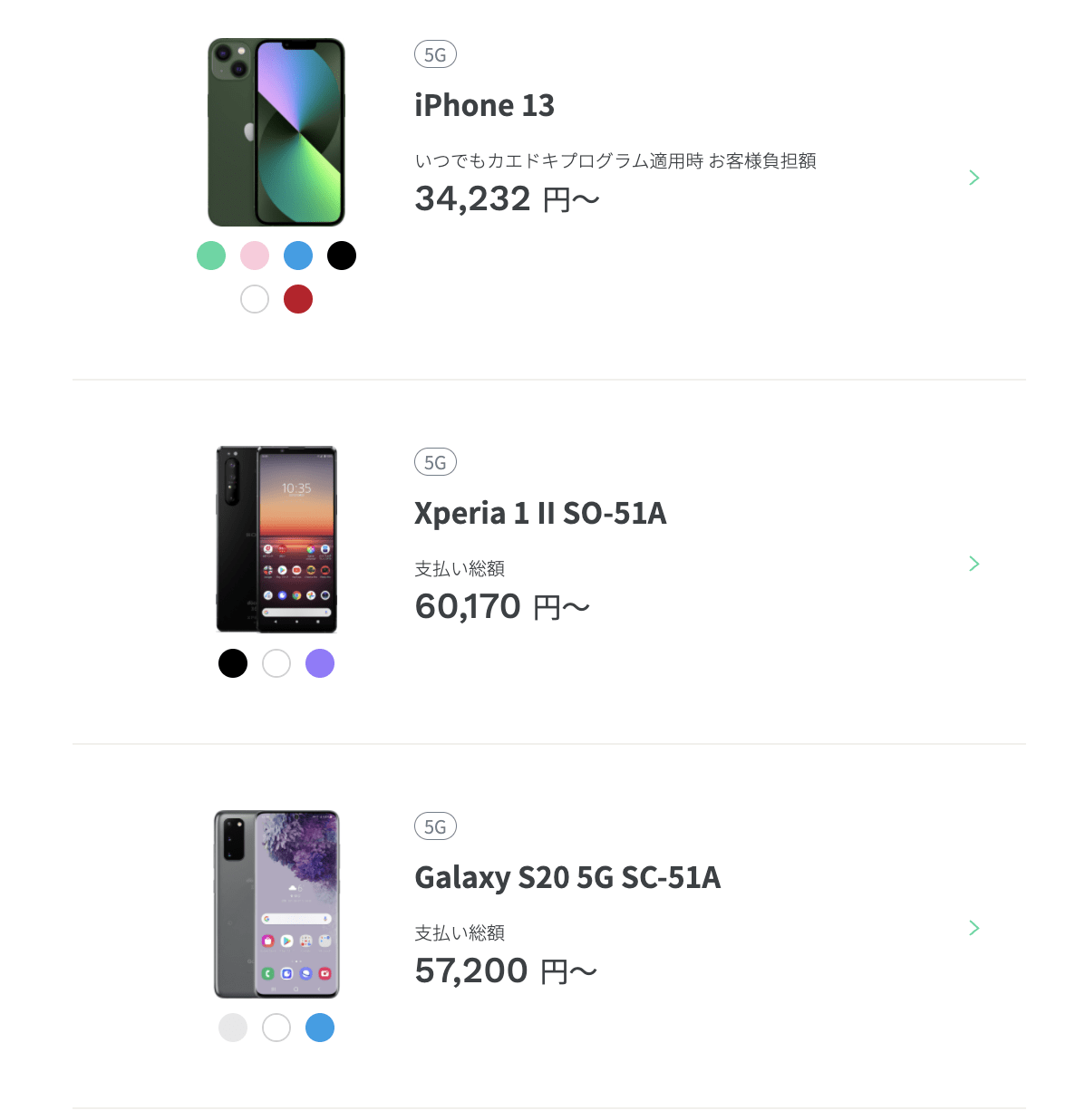
Task: Click the iPhone 13 product title
Action: 484,106
